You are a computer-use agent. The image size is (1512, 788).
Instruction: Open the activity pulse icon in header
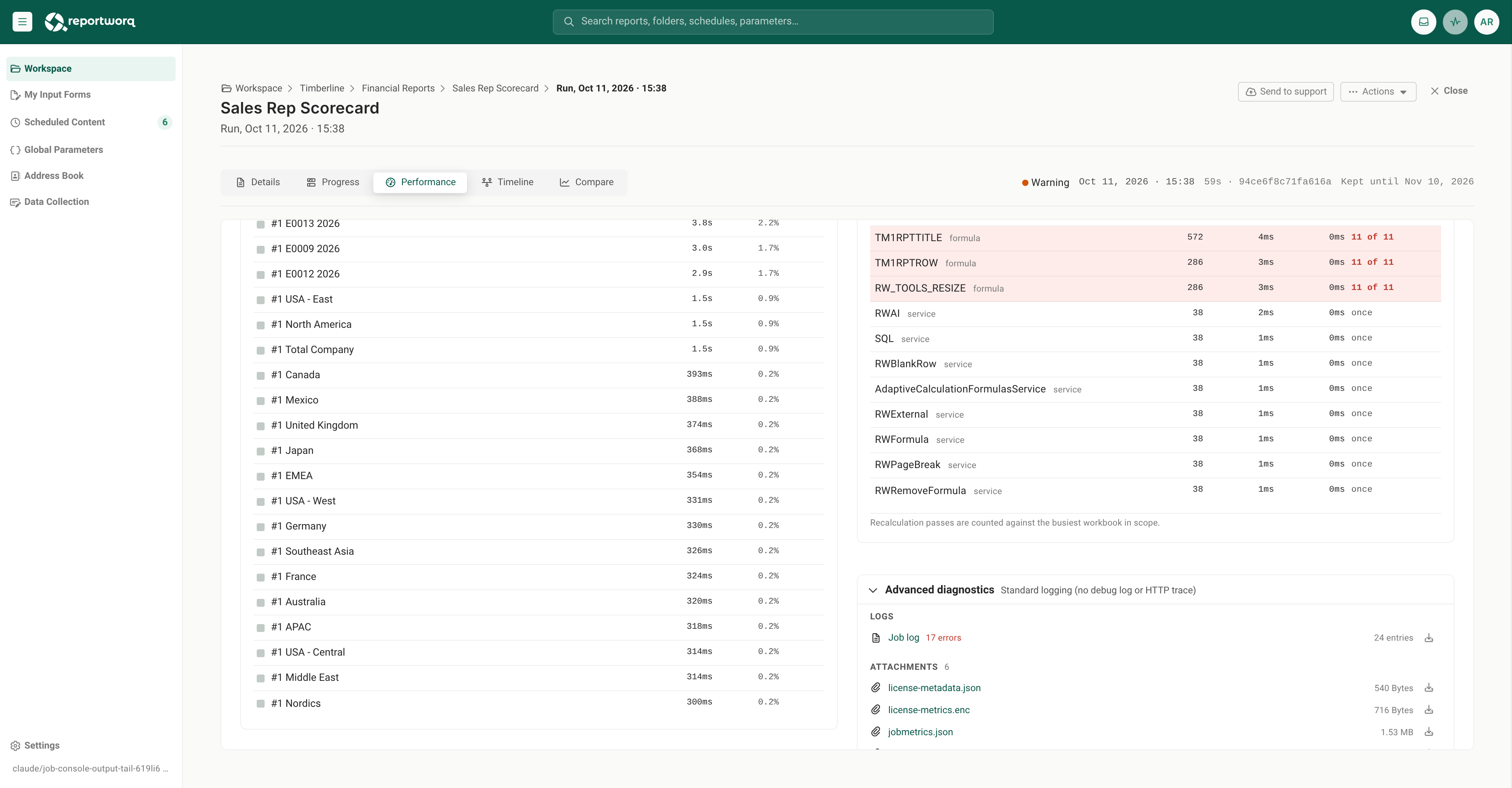pos(1455,22)
